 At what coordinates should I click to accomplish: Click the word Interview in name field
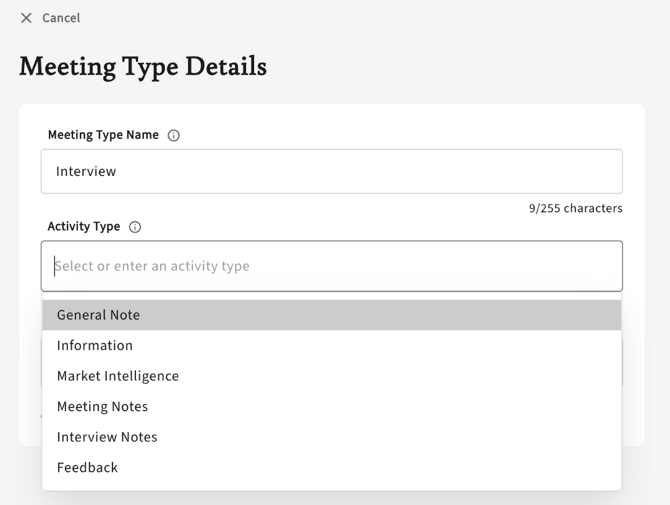tap(86, 172)
